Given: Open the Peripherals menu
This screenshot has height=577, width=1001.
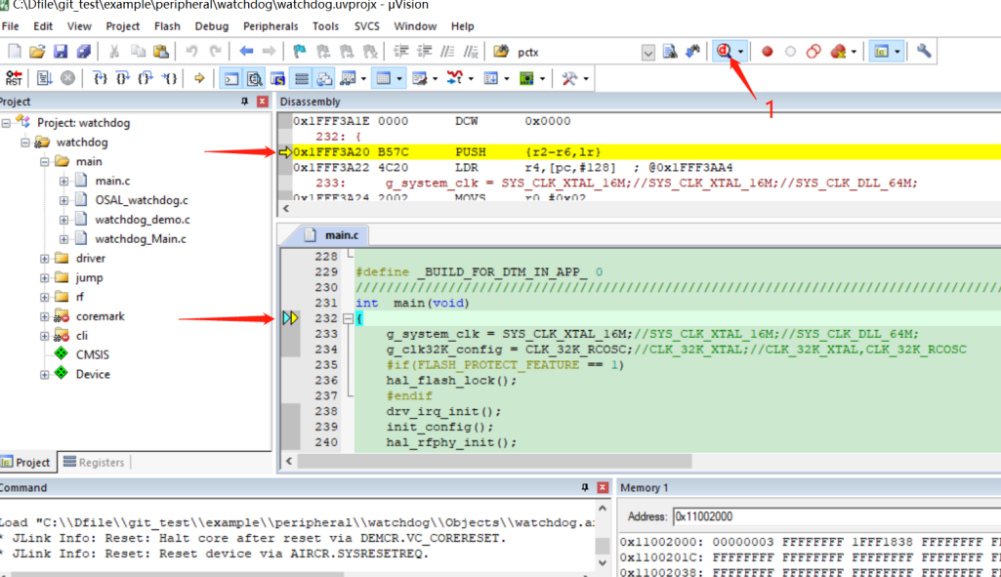Looking at the screenshot, I should [270, 26].
